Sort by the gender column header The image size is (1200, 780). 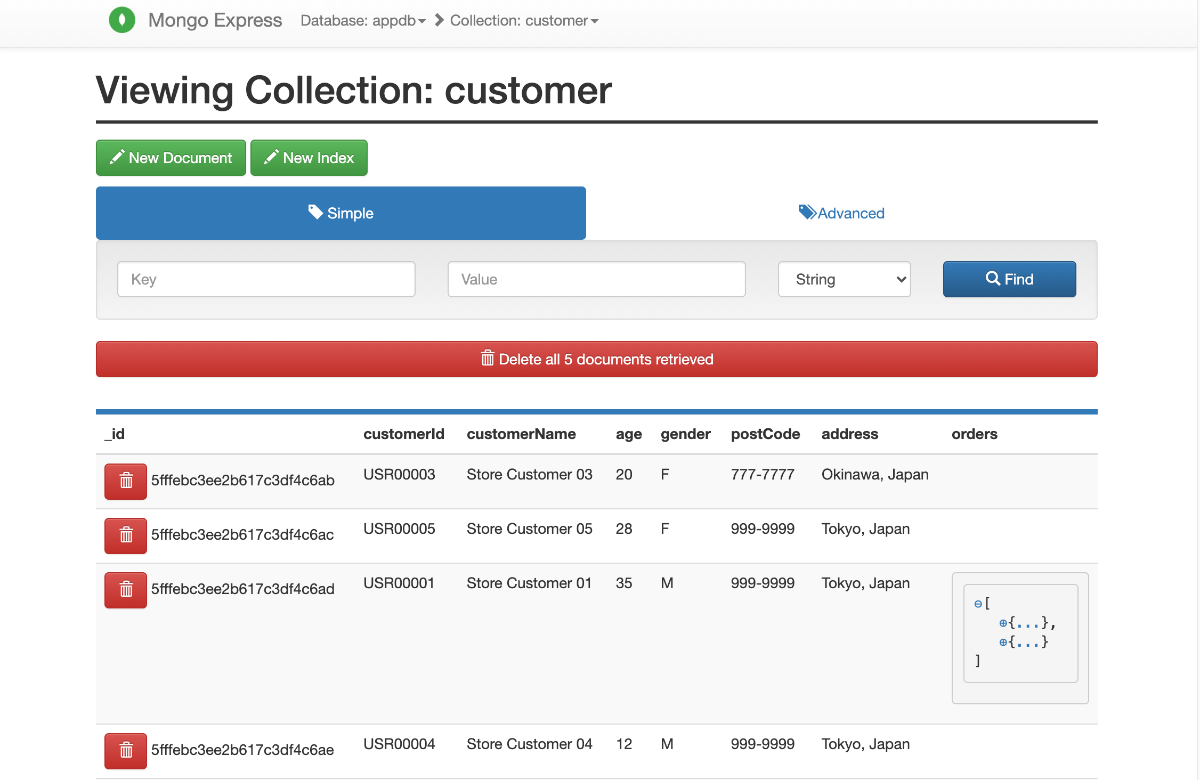[686, 434]
